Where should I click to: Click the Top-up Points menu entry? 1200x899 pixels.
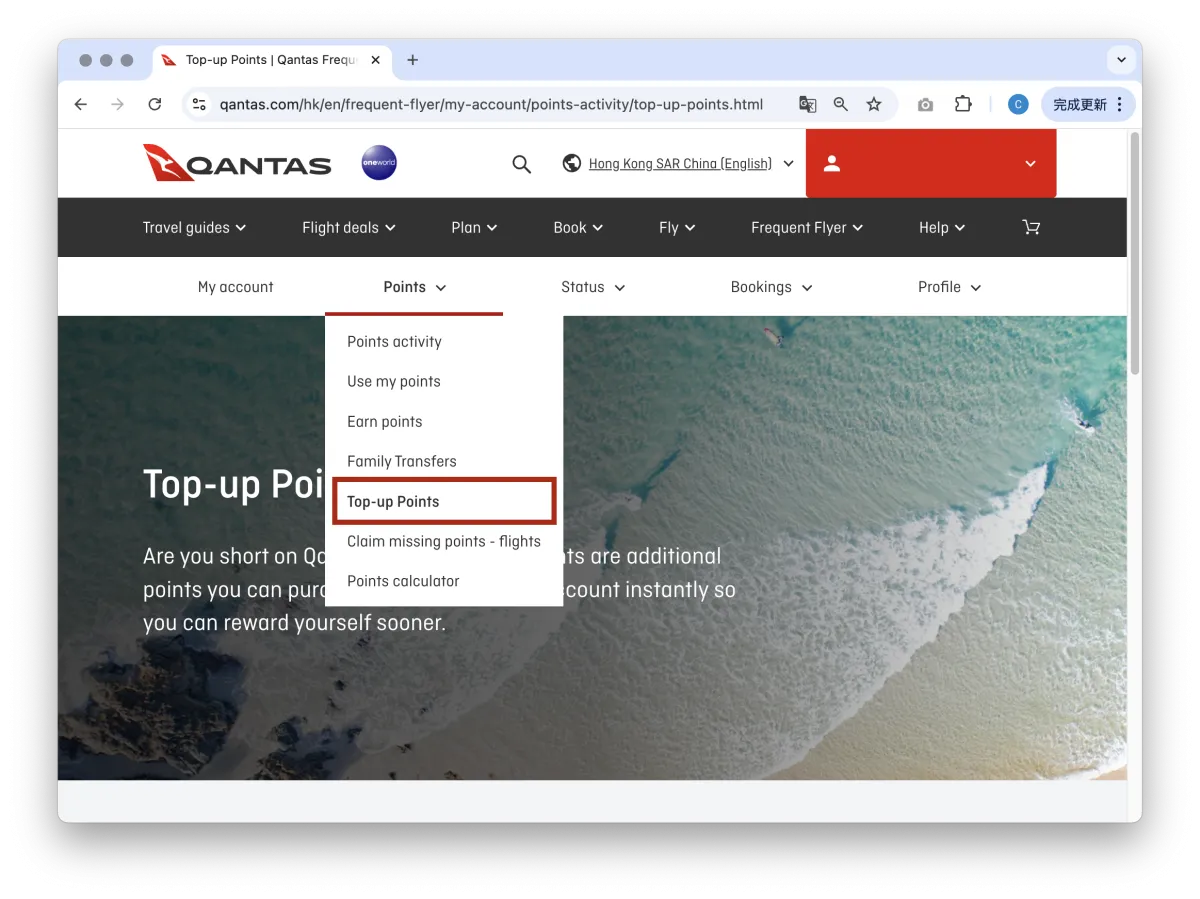click(390, 501)
